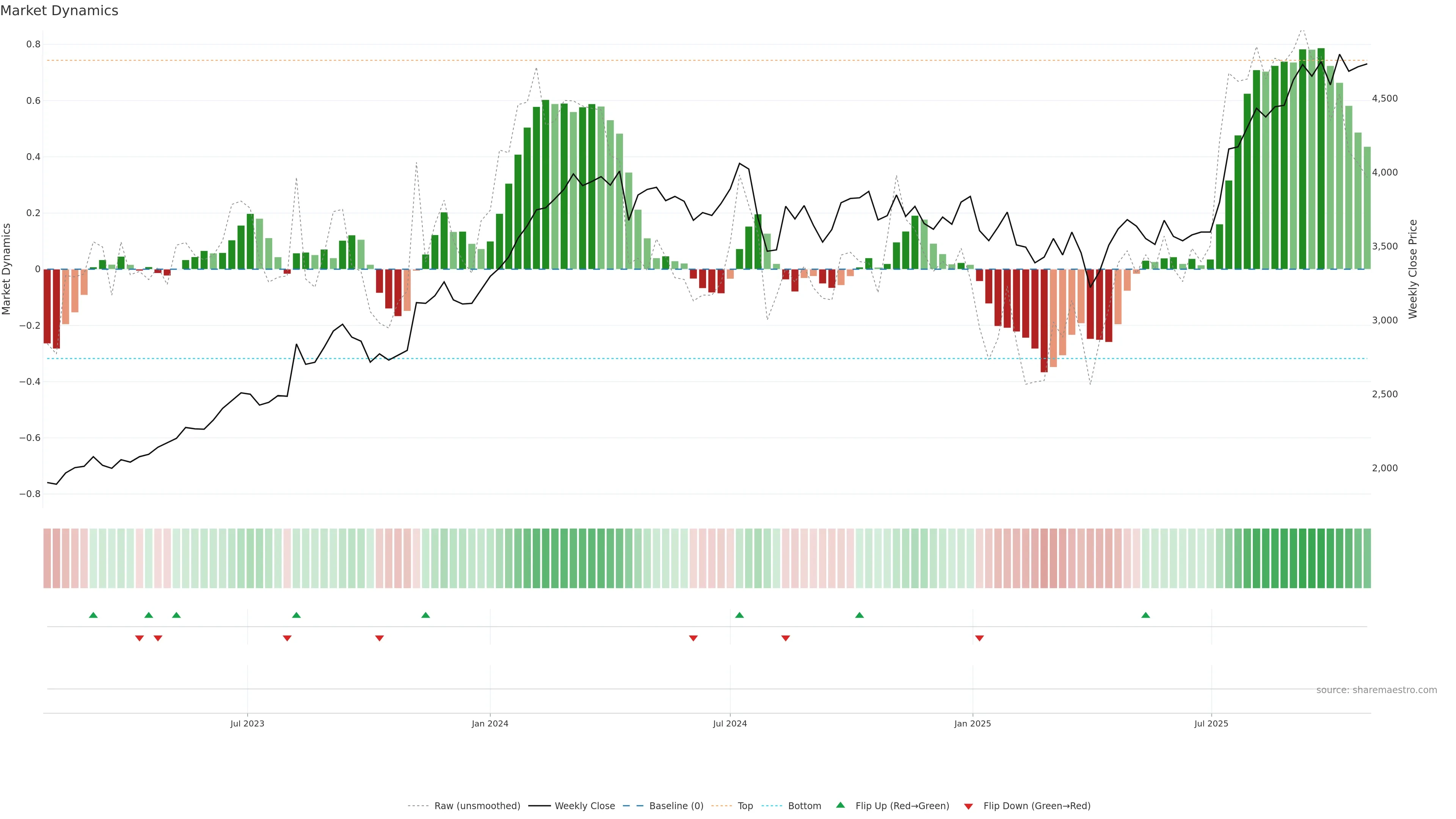This screenshot has height=819, width=1456.
Task: Toggle the Weekly Close legend entry
Action: click(584, 806)
